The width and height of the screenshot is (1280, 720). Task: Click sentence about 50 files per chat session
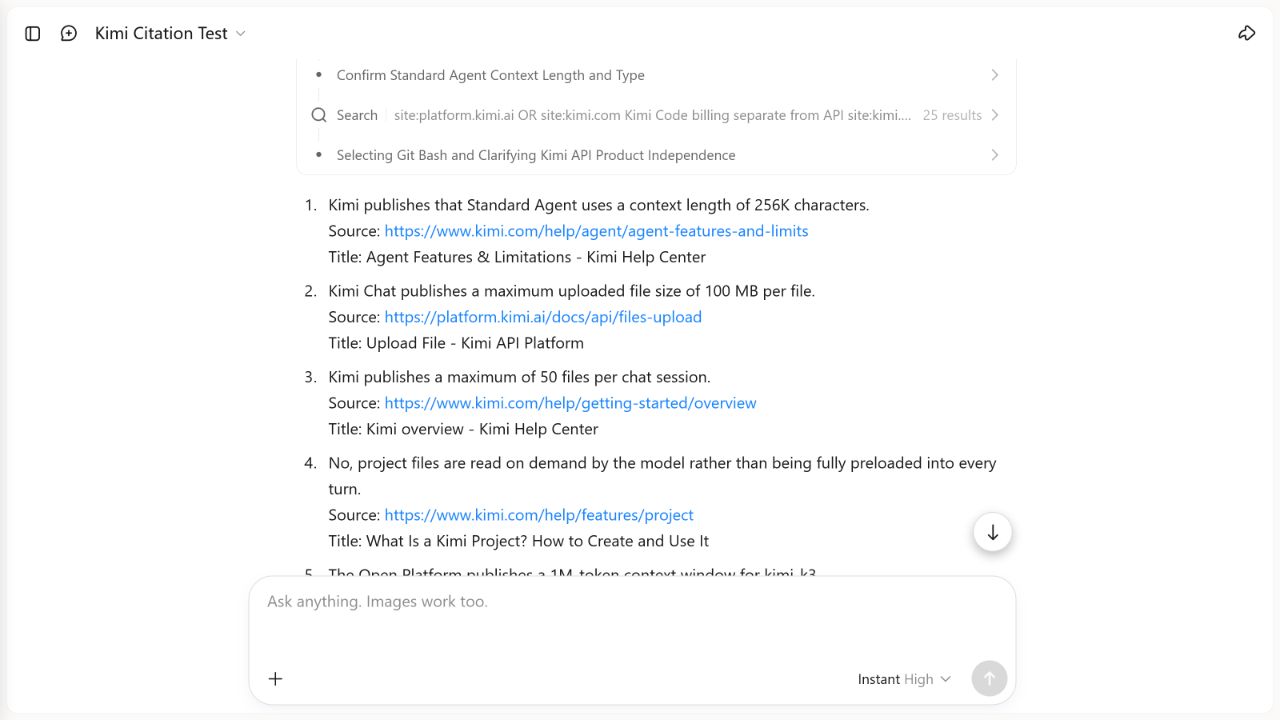pos(519,377)
